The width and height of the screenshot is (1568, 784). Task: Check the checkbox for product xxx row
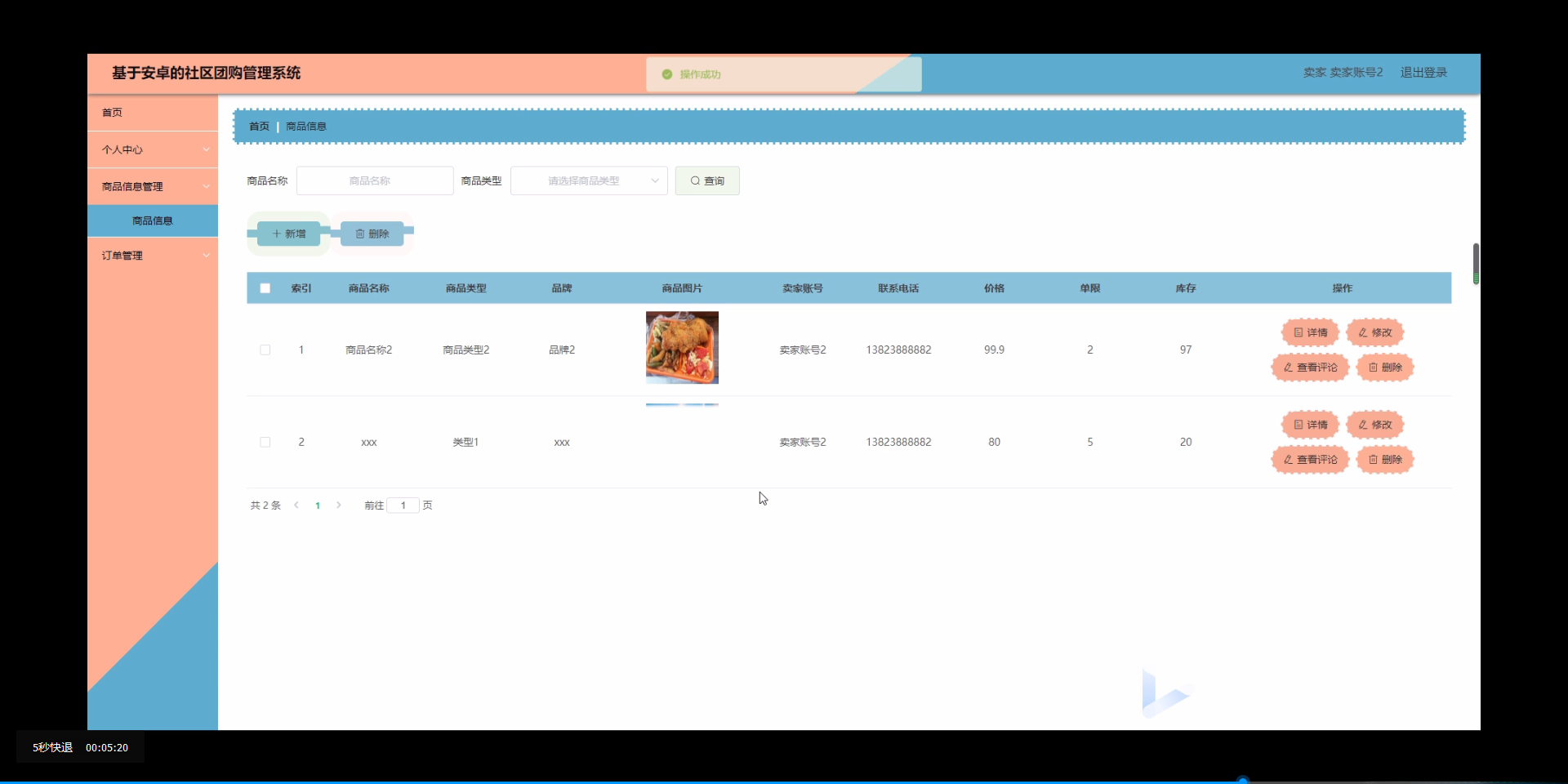coord(265,442)
